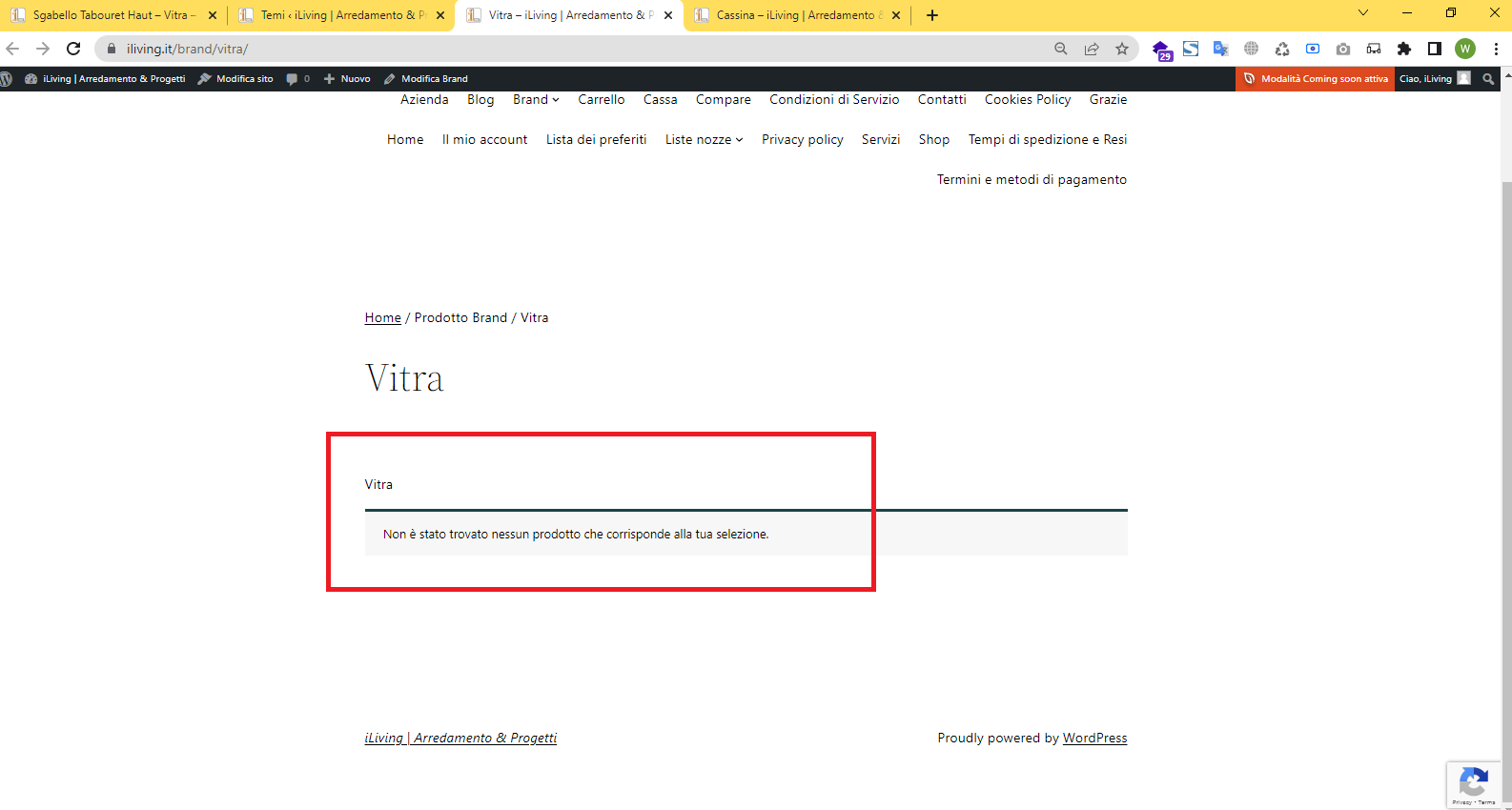Open Lista dei preferiti page
Image resolution: width=1512 pixels, height=810 pixels.
click(x=596, y=139)
